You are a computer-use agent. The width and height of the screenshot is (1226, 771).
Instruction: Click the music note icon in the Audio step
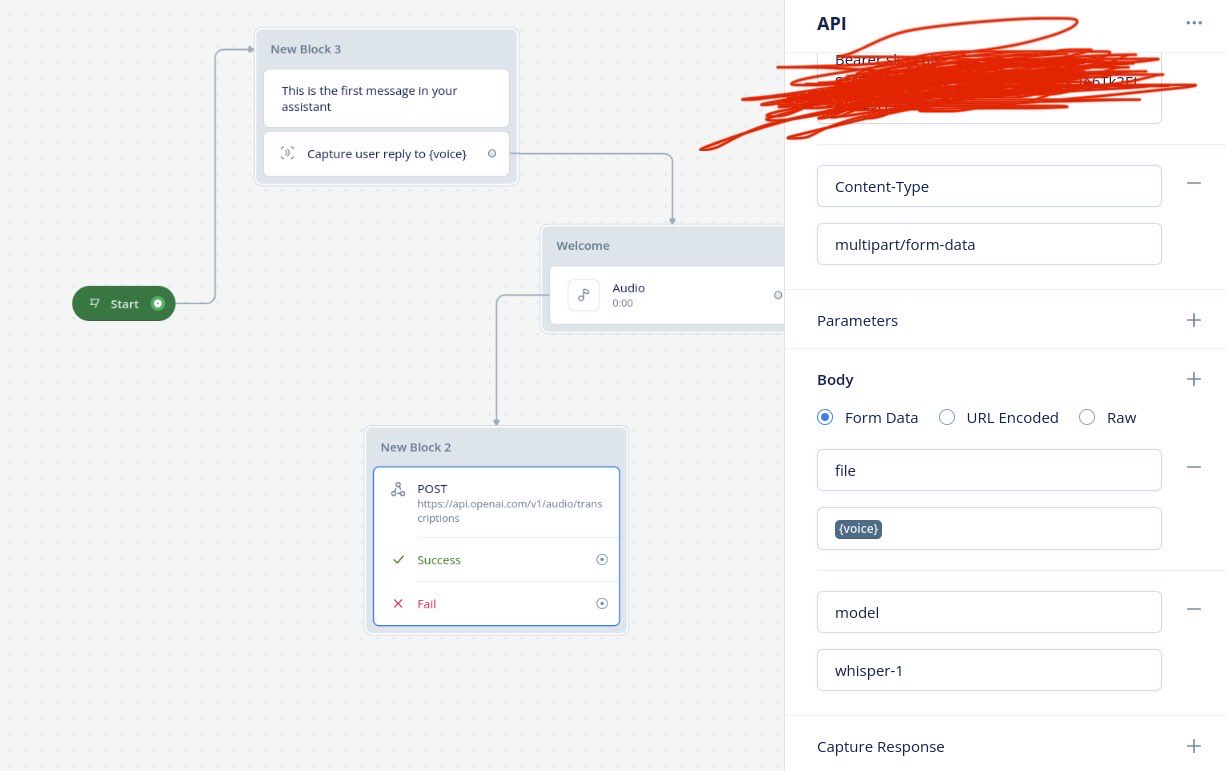[584, 295]
